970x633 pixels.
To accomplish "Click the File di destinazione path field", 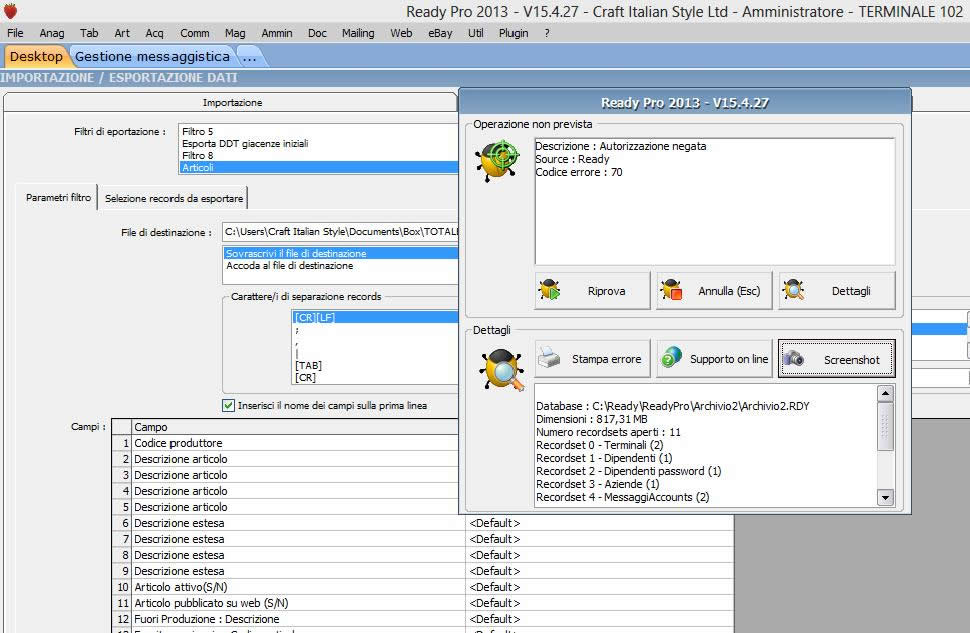I will [x=341, y=231].
